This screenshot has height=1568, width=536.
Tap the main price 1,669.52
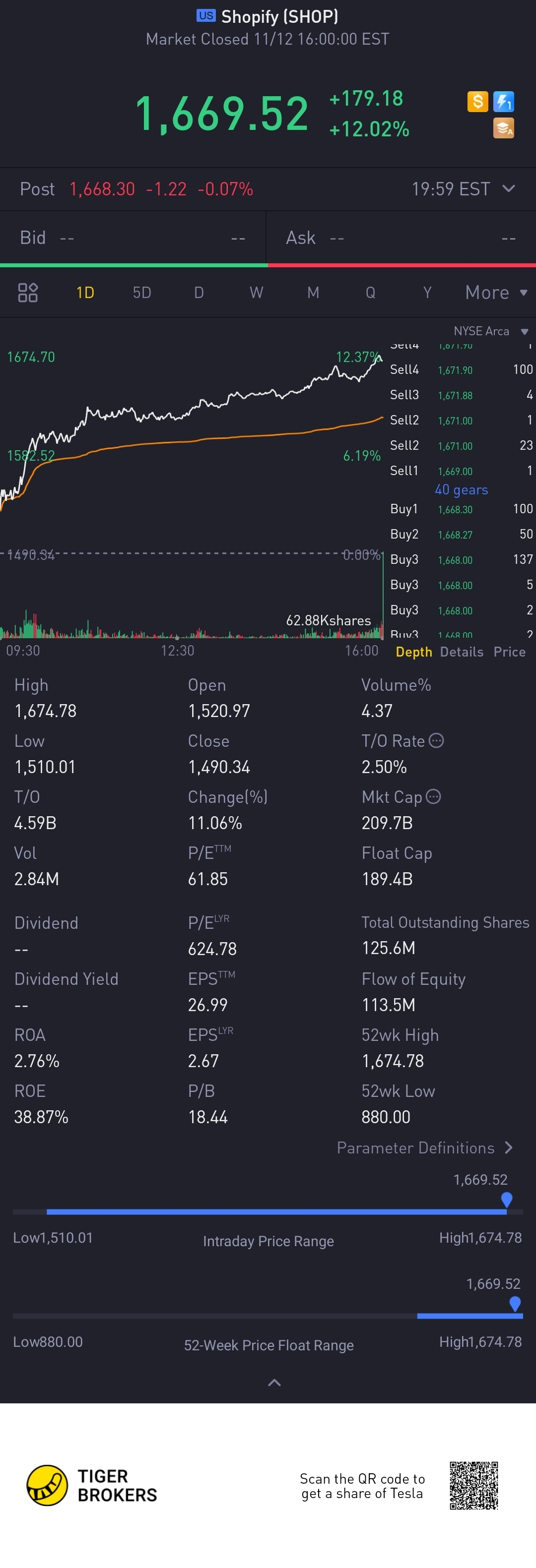coord(222,114)
